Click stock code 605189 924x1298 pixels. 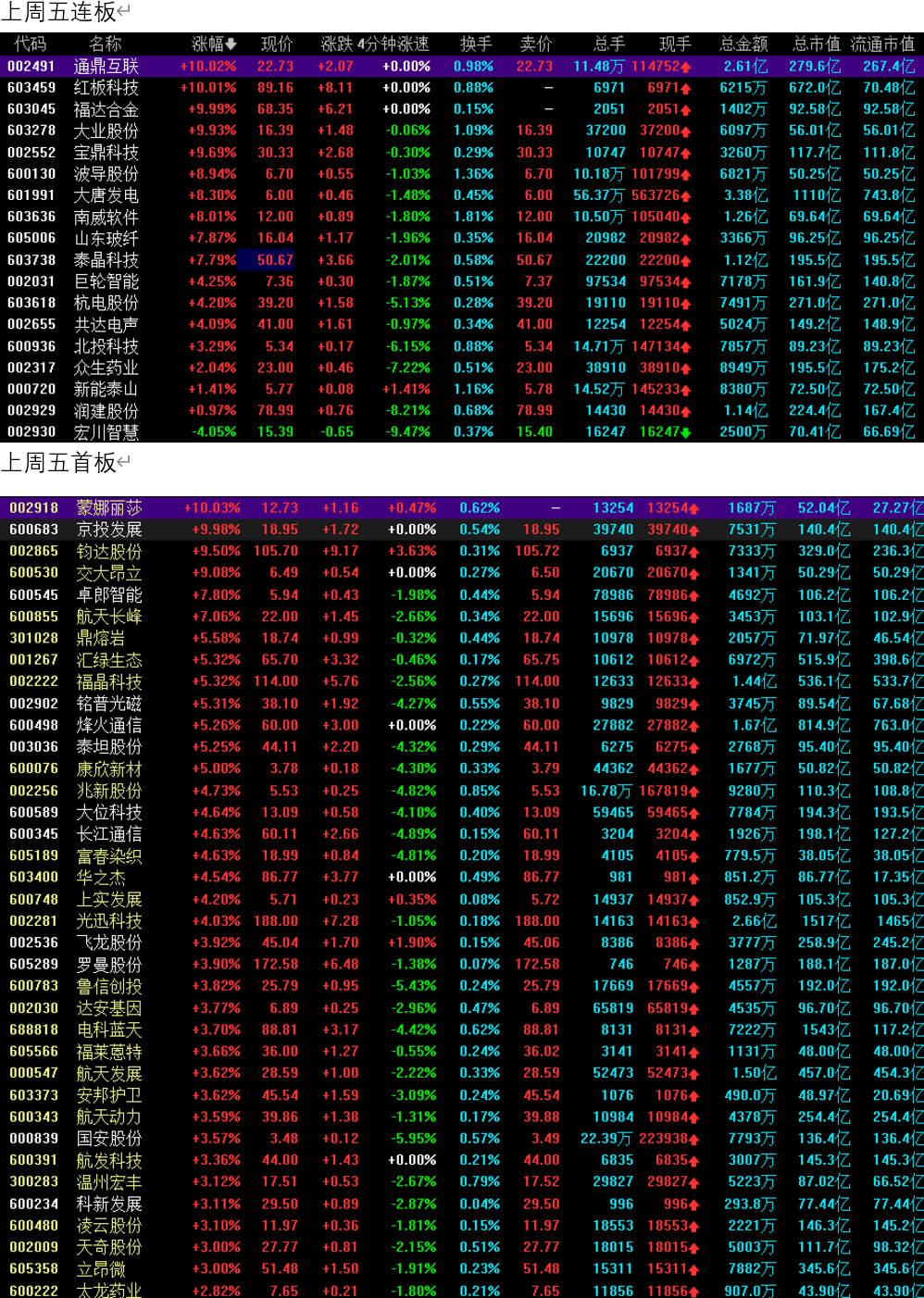coord(33,855)
